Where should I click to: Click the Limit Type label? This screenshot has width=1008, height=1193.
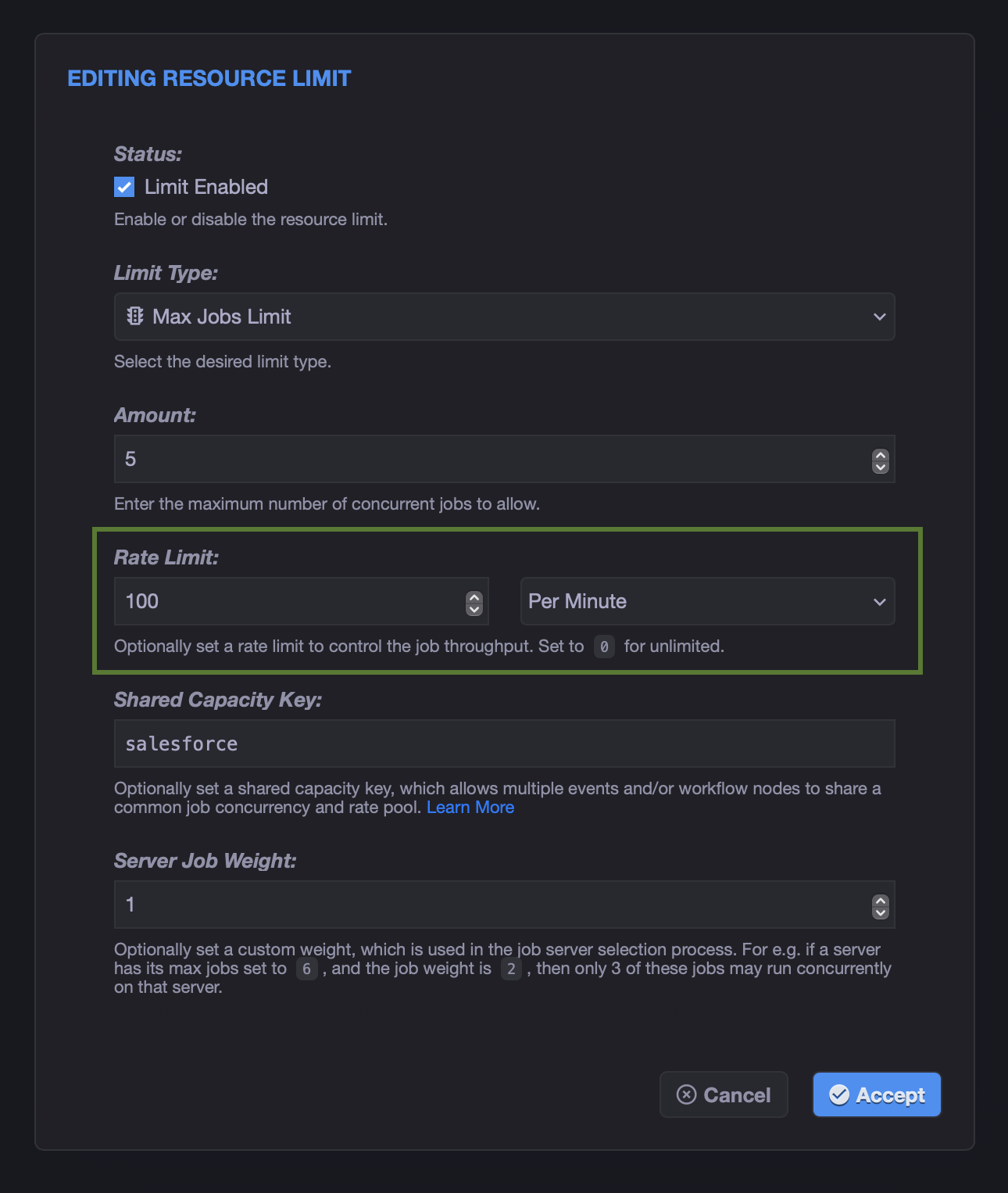click(x=166, y=273)
